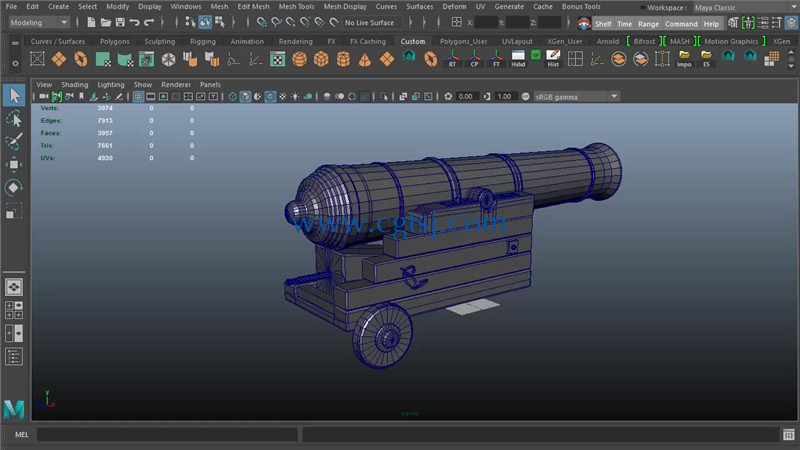Viewport: 800px width, 450px height.
Task: Toggle select by component type mode
Action: [x=219, y=22]
